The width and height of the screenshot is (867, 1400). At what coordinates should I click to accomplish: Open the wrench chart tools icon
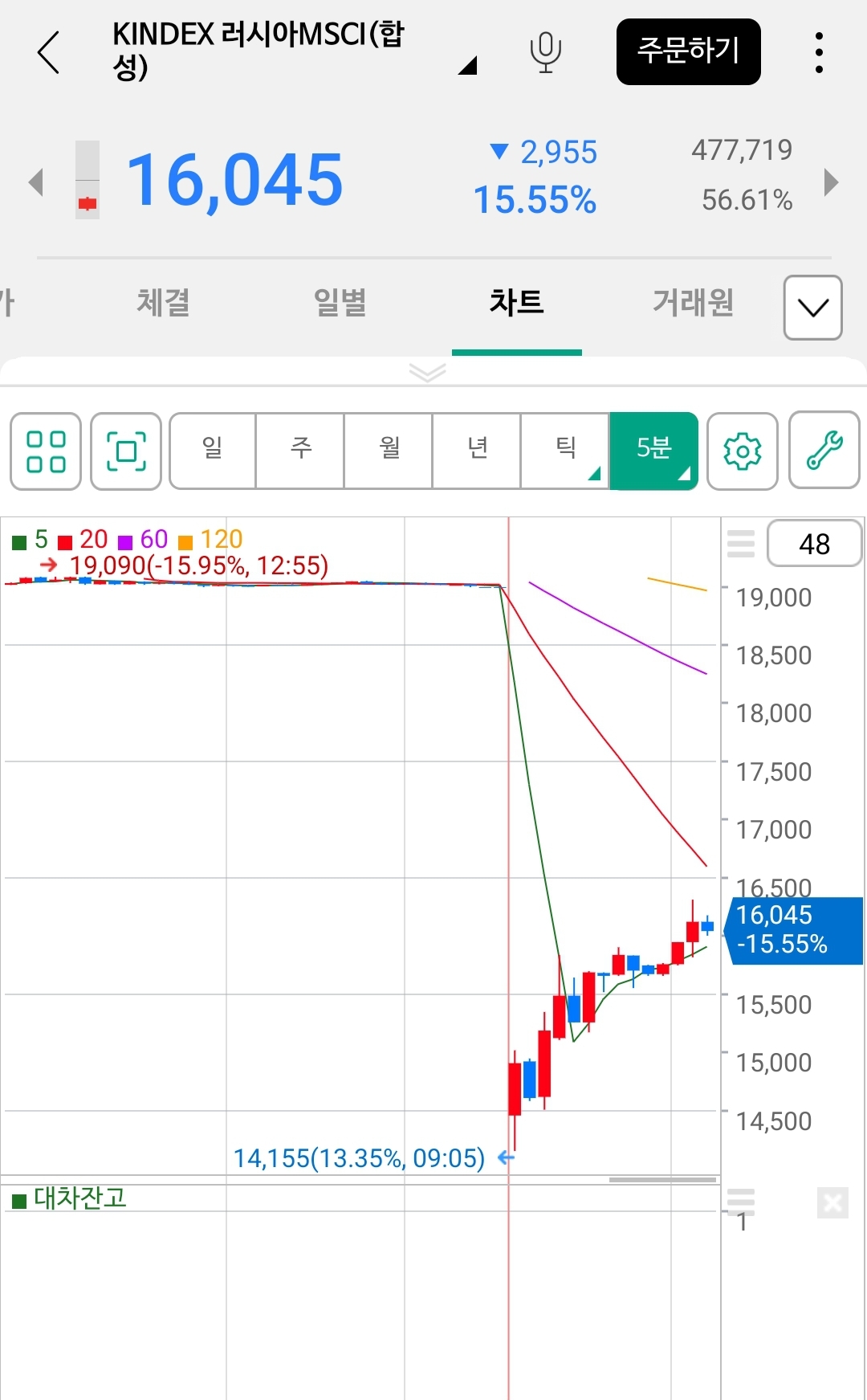pyautogui.click(x=824, y=451)
